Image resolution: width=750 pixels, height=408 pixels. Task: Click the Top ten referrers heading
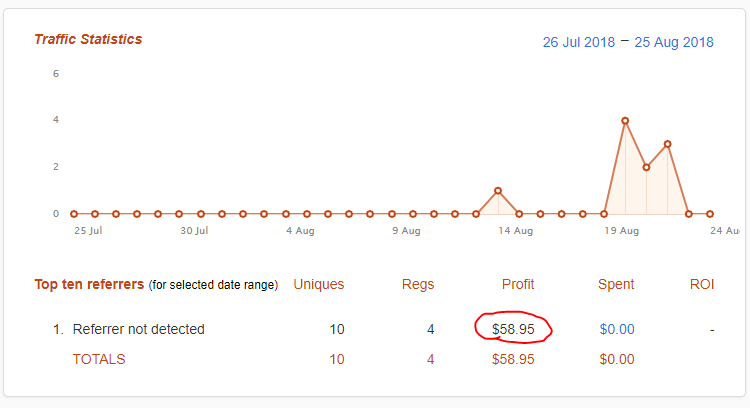pos(89,285)
